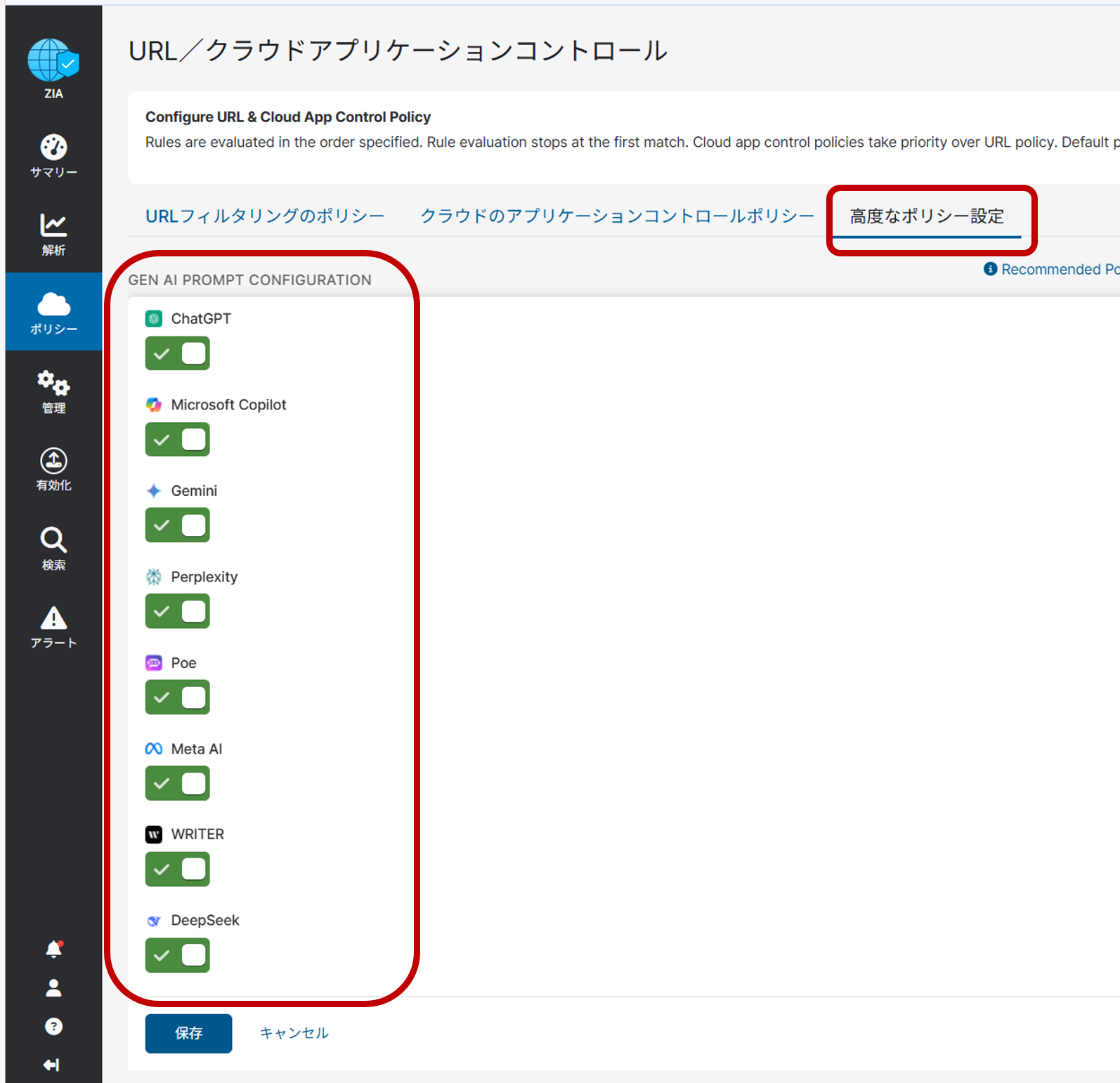This screenshot has height=1083, width=1120.
Task: Click the Perplexity app icon
Action: (154, 577)
